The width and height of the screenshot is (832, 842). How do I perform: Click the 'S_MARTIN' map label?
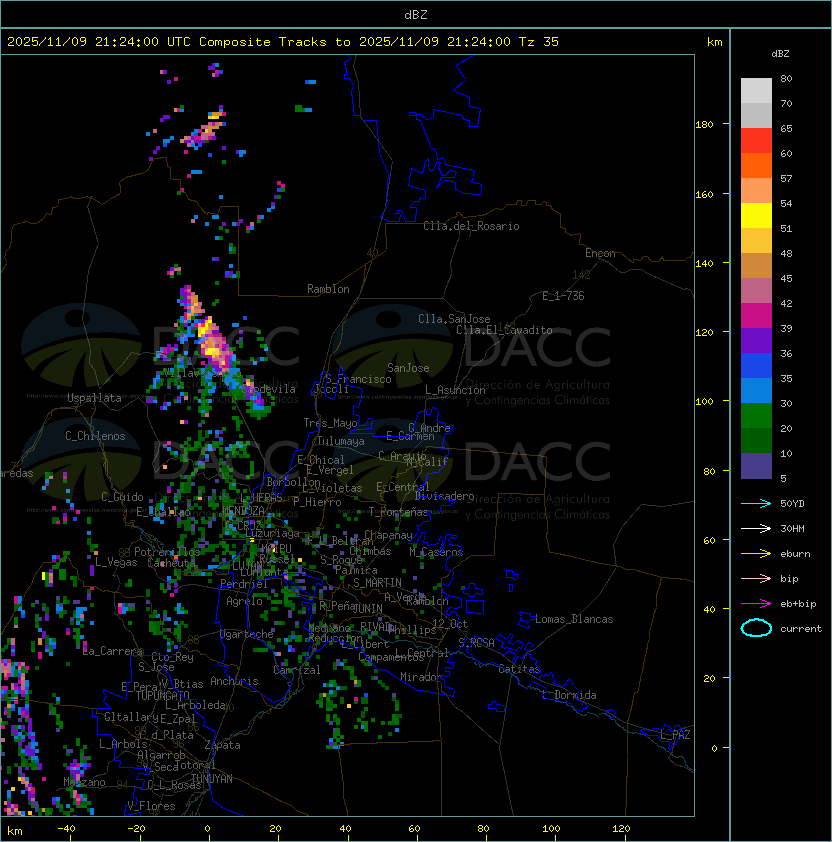377,583
